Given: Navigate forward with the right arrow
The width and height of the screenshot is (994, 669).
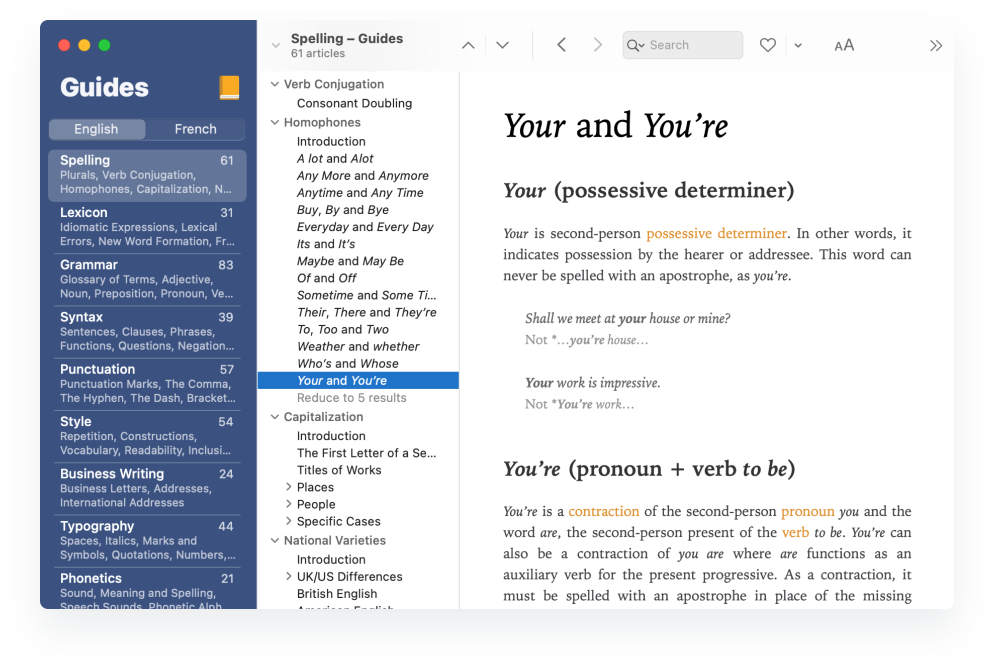Looking at the screenshot, I should (x=598, y=45).
